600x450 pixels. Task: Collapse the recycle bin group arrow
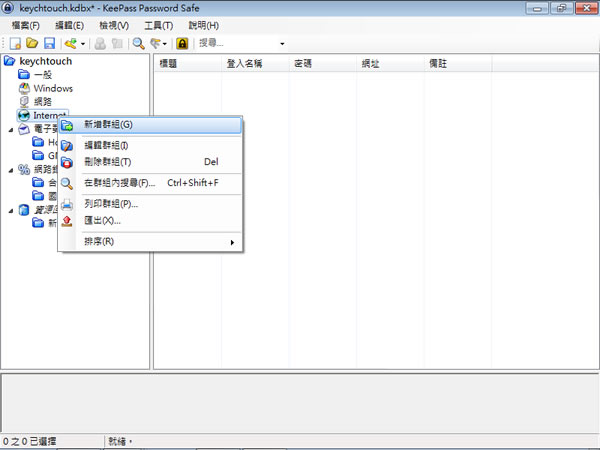[x=11, y=211]
